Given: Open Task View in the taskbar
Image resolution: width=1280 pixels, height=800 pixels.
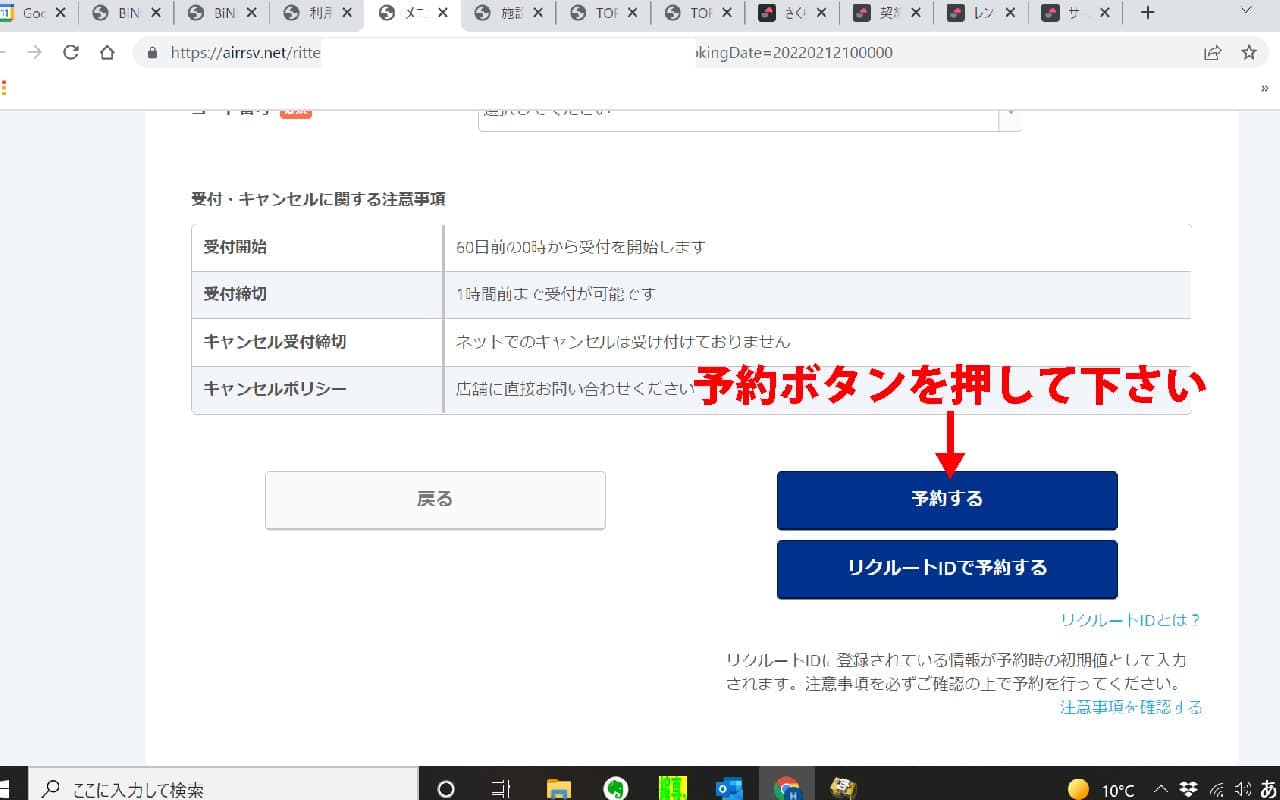Looking at the screenshot, I should (501, 789).
